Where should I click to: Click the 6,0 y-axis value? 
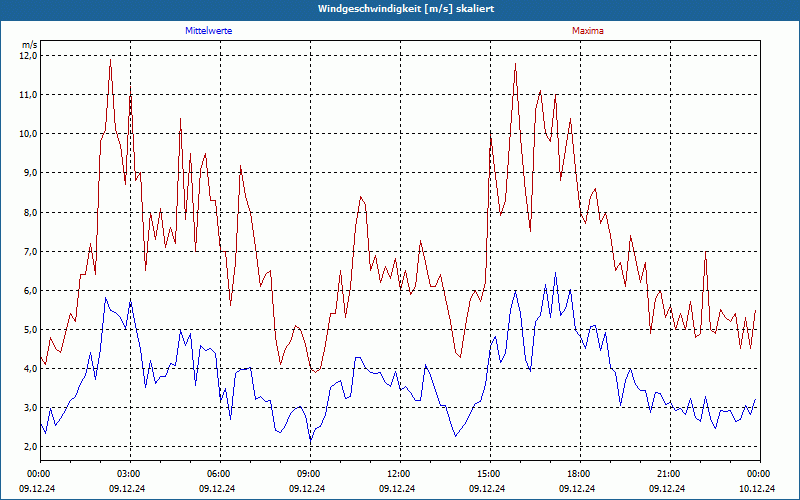point(31,290)
